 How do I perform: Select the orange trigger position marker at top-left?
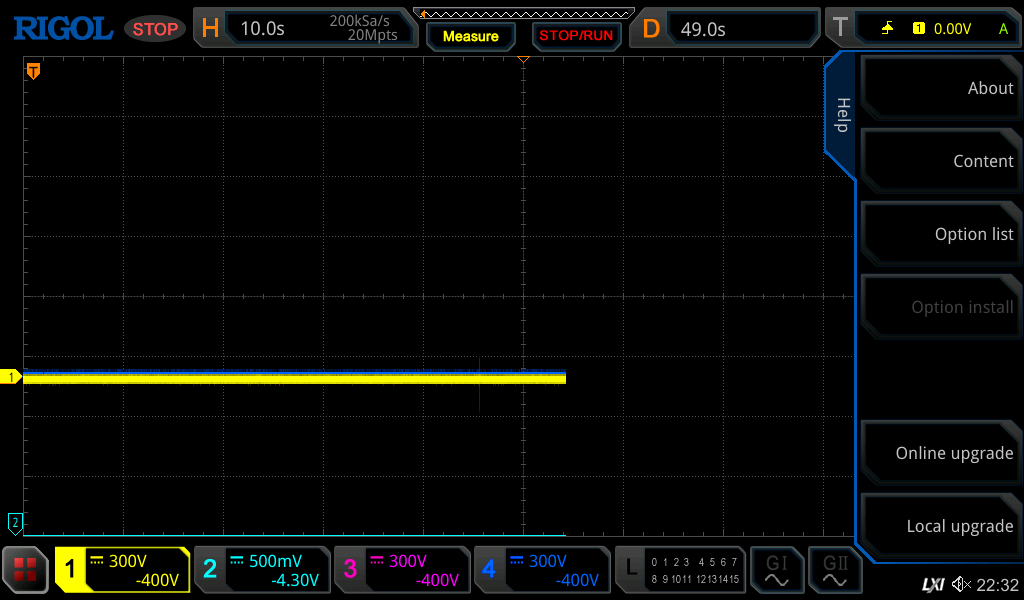33,71
